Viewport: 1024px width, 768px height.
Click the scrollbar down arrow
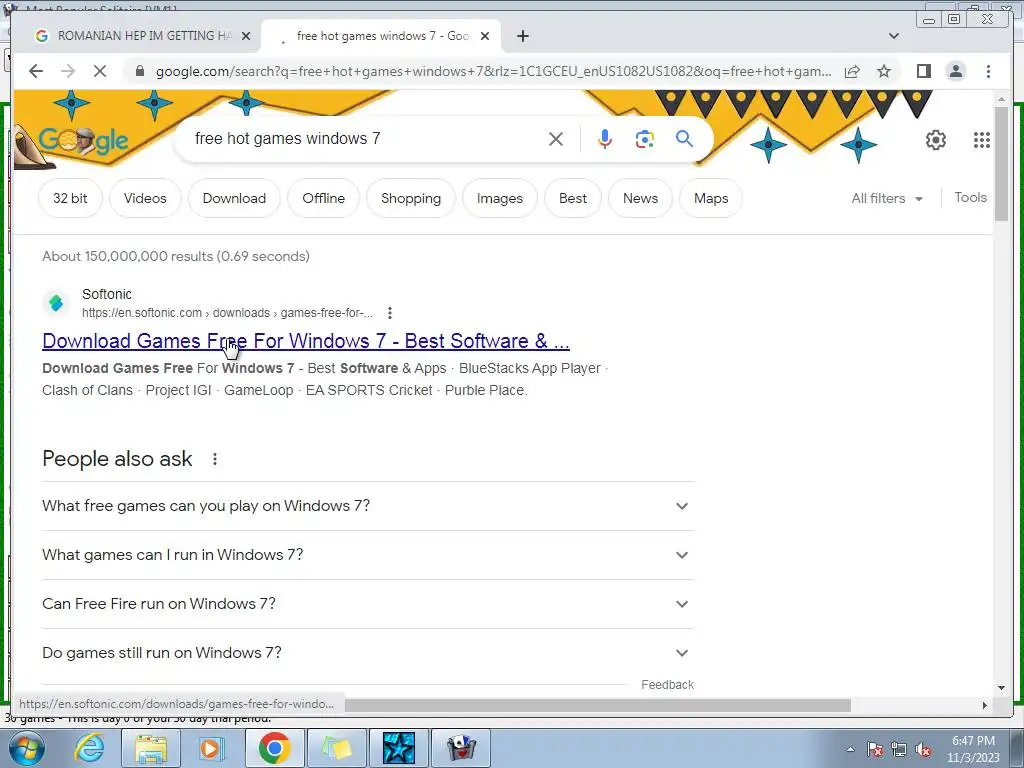point(1001,687)
